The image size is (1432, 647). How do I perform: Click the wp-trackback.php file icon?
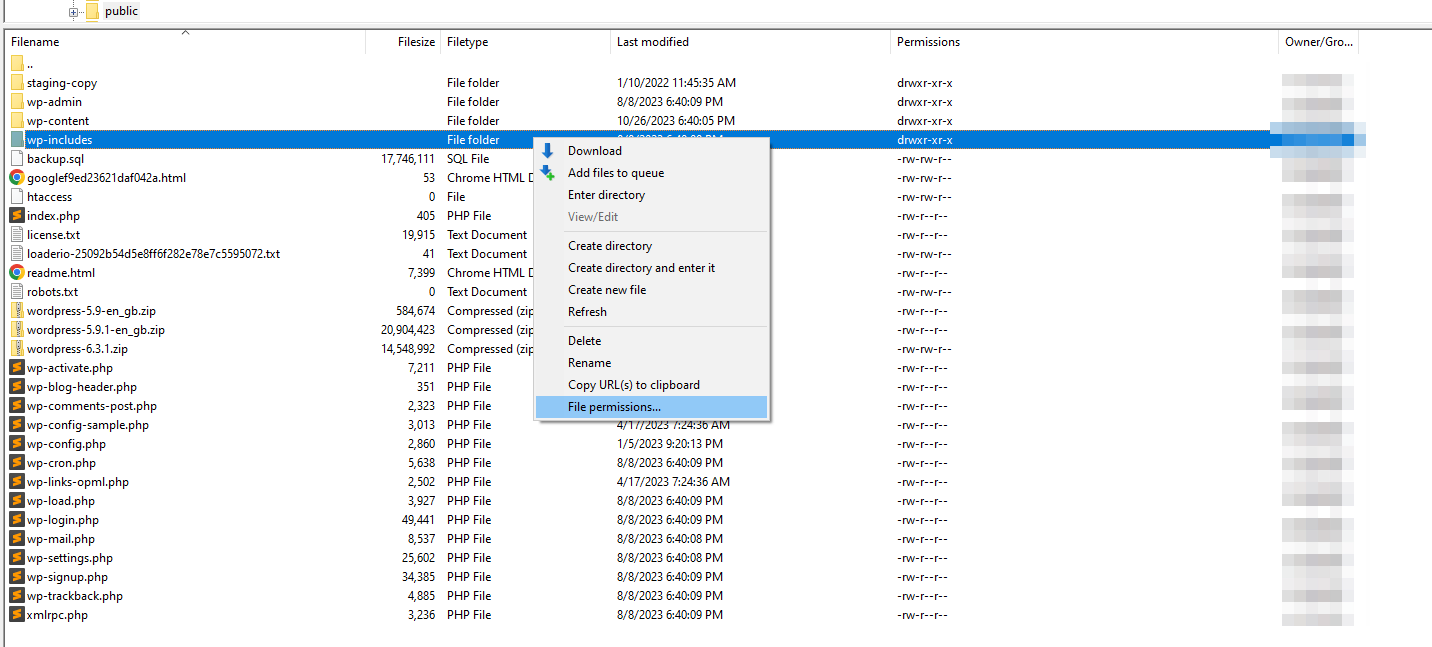pos(17,596)
